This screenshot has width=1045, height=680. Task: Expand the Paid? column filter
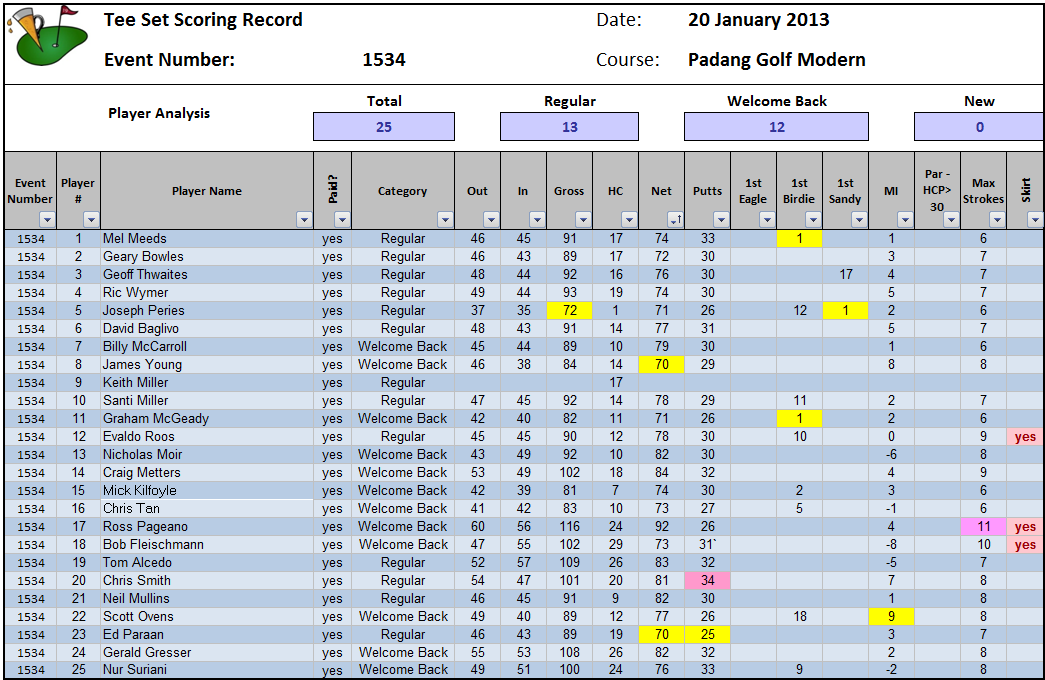(341, 219)
